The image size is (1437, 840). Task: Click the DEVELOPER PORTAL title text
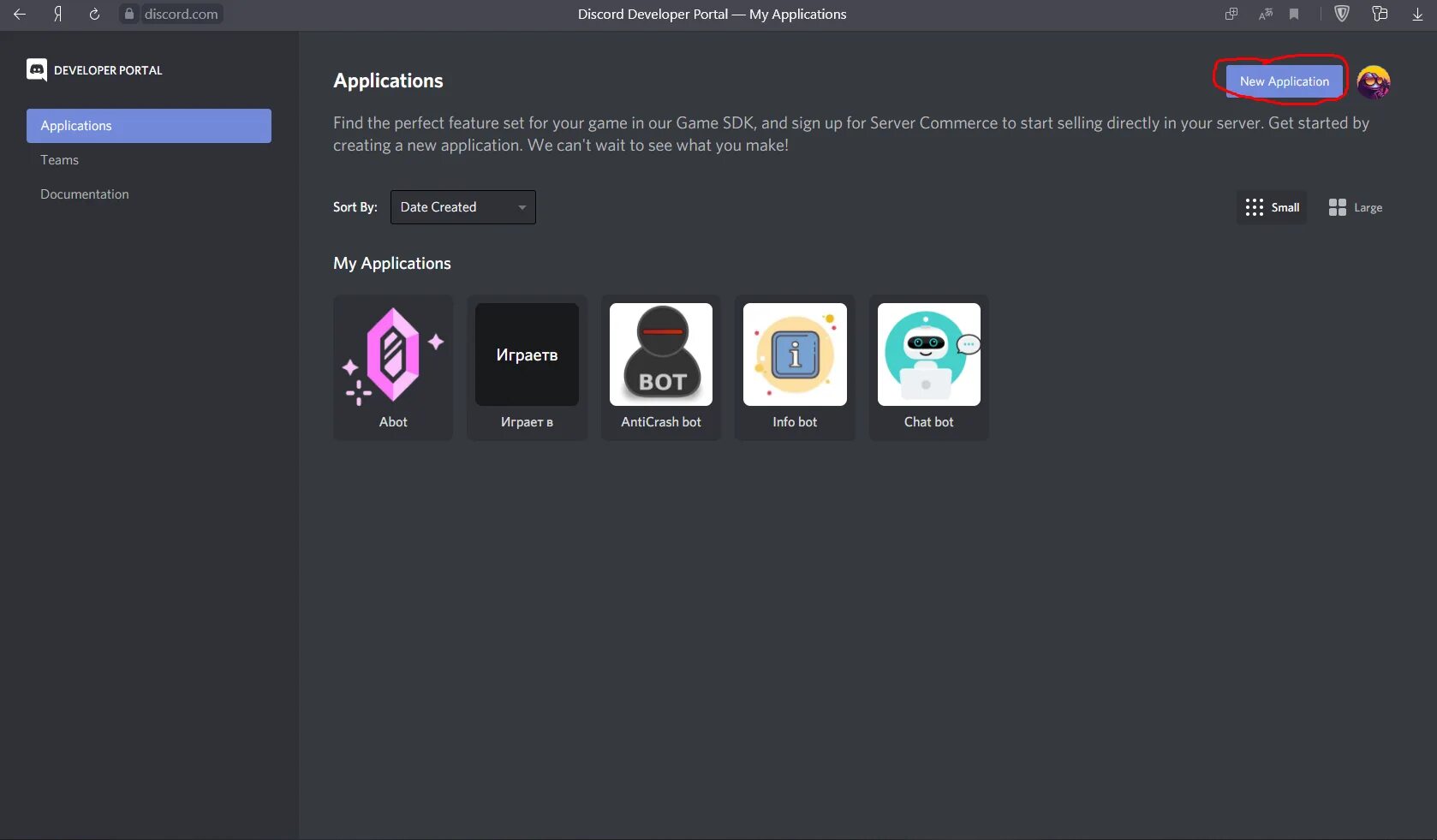[x=108, y=70]
